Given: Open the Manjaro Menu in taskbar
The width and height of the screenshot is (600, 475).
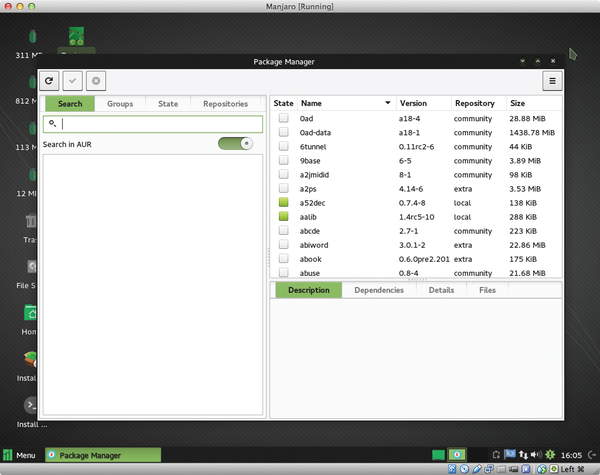Looking at the screenshot, I should (19, 455).
